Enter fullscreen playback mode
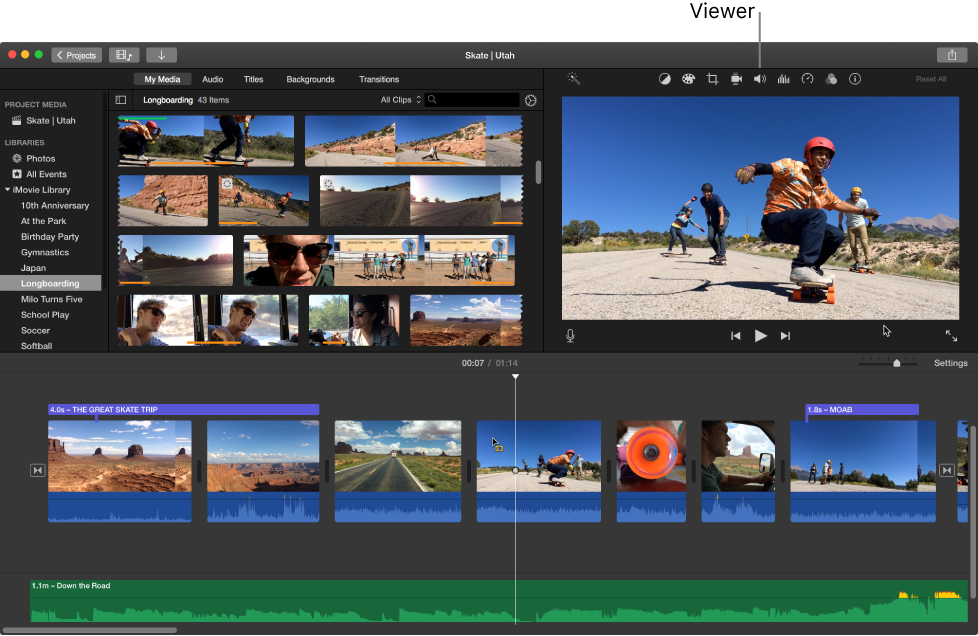This screenshot has width=978, height=636. [951, 336]
